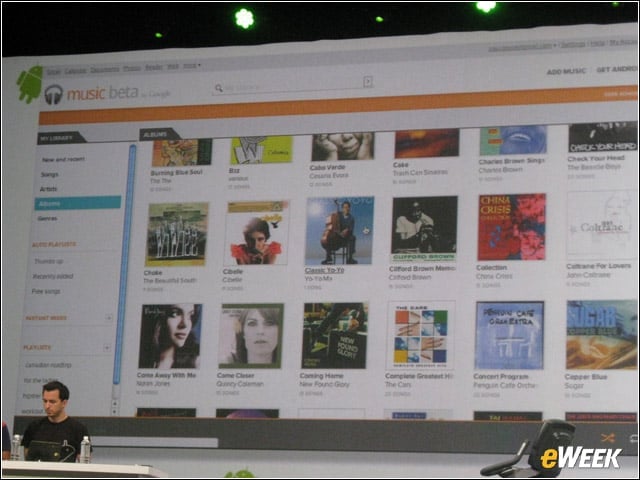Open the Add Music link
Image resolution: width=640 pixels, height=480 pixels.
click(566, 71)
